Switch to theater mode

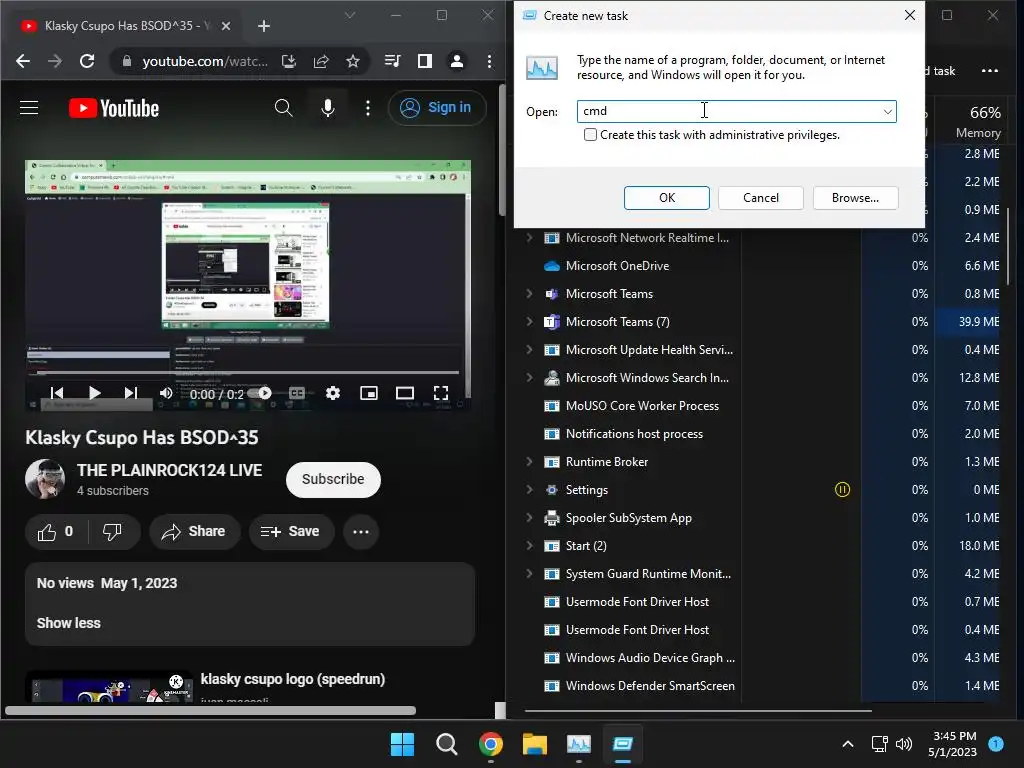point(405,393)
